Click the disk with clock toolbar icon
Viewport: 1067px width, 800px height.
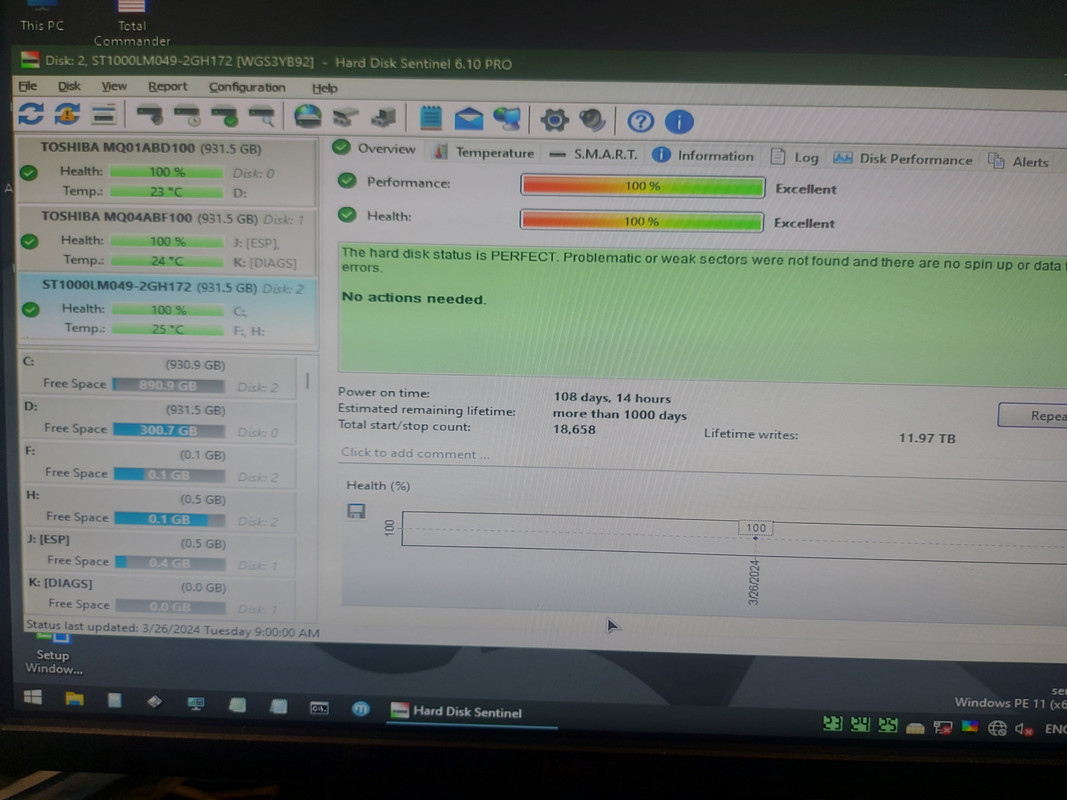[x=187, y=116]
